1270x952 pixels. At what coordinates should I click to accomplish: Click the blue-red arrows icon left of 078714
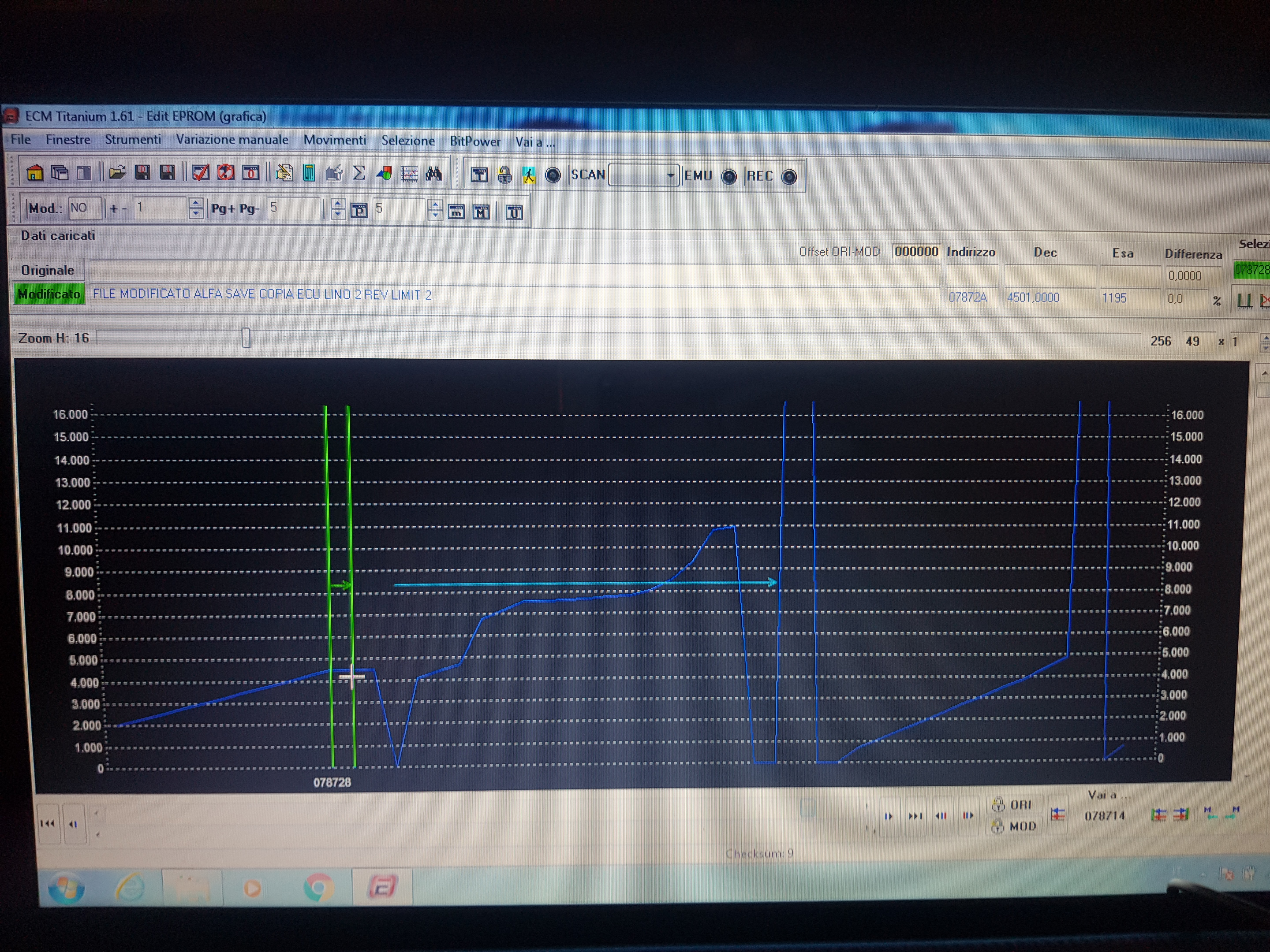[x=1057, y=814]
